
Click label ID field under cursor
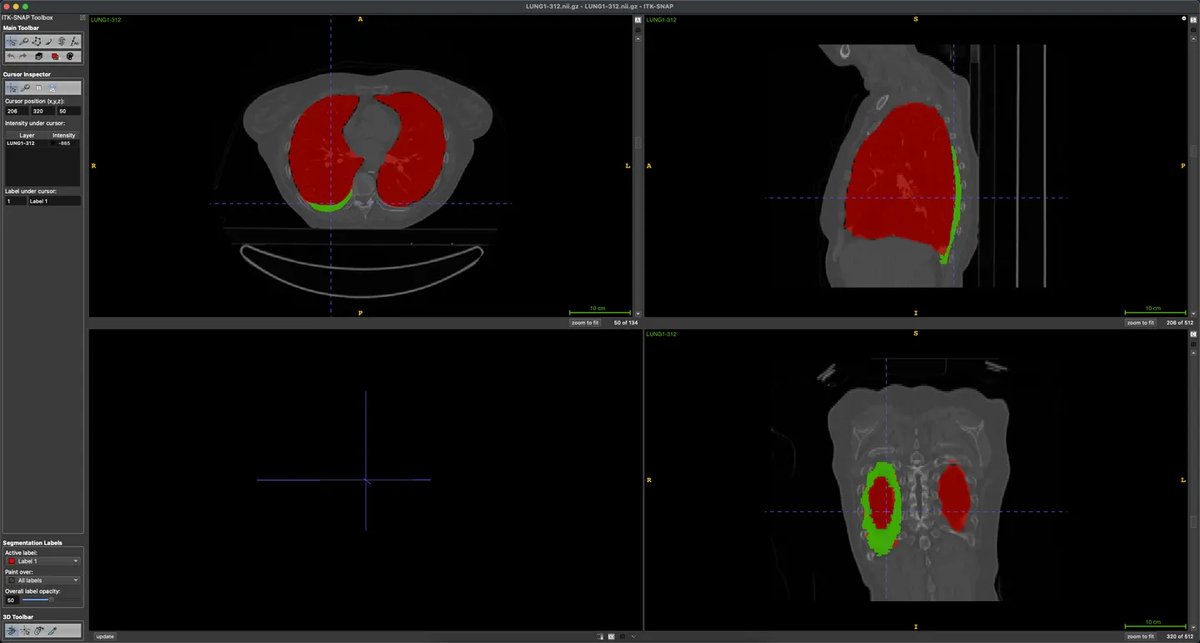15,201
